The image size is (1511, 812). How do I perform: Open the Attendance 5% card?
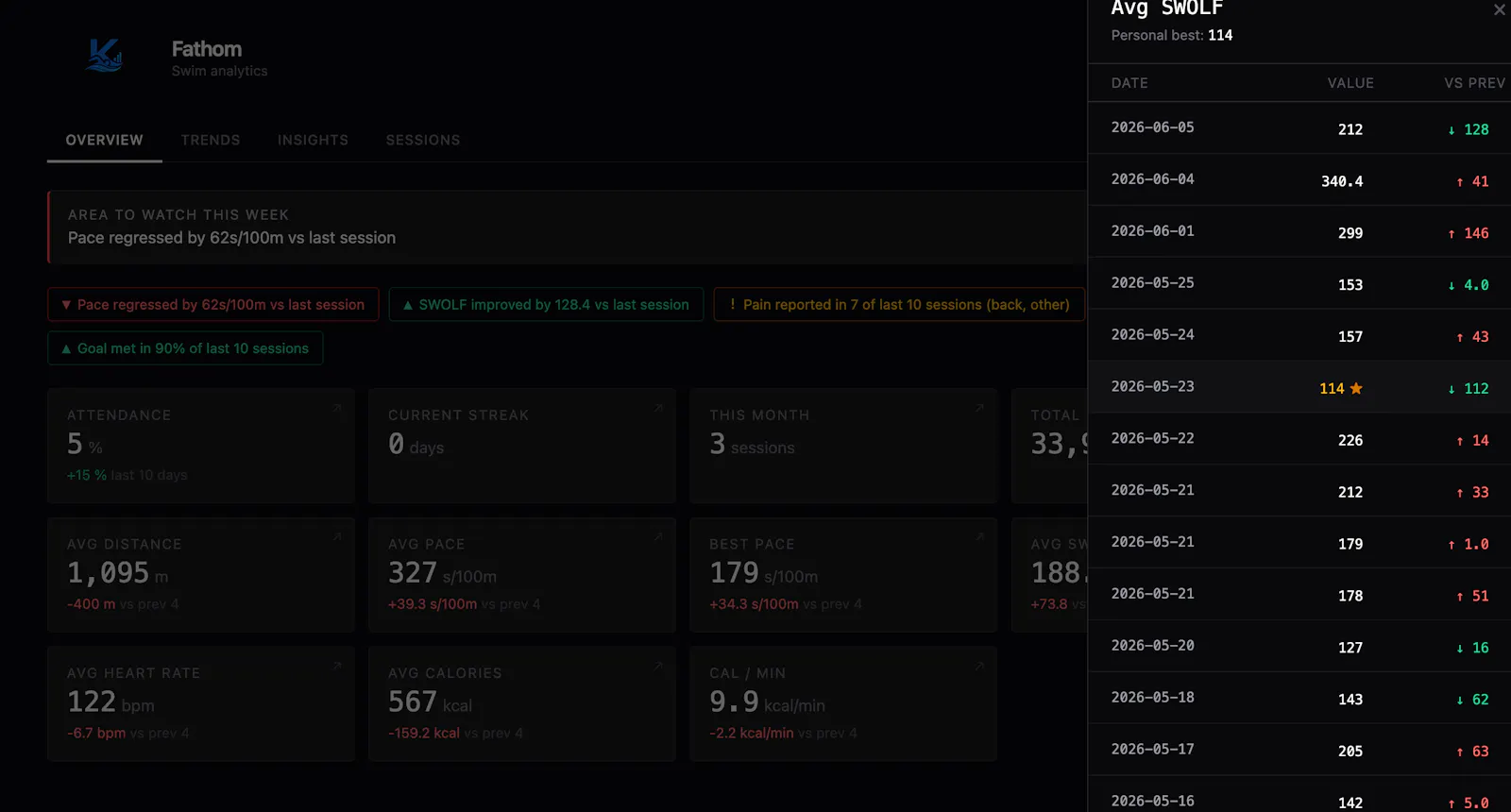click(201, 446)
